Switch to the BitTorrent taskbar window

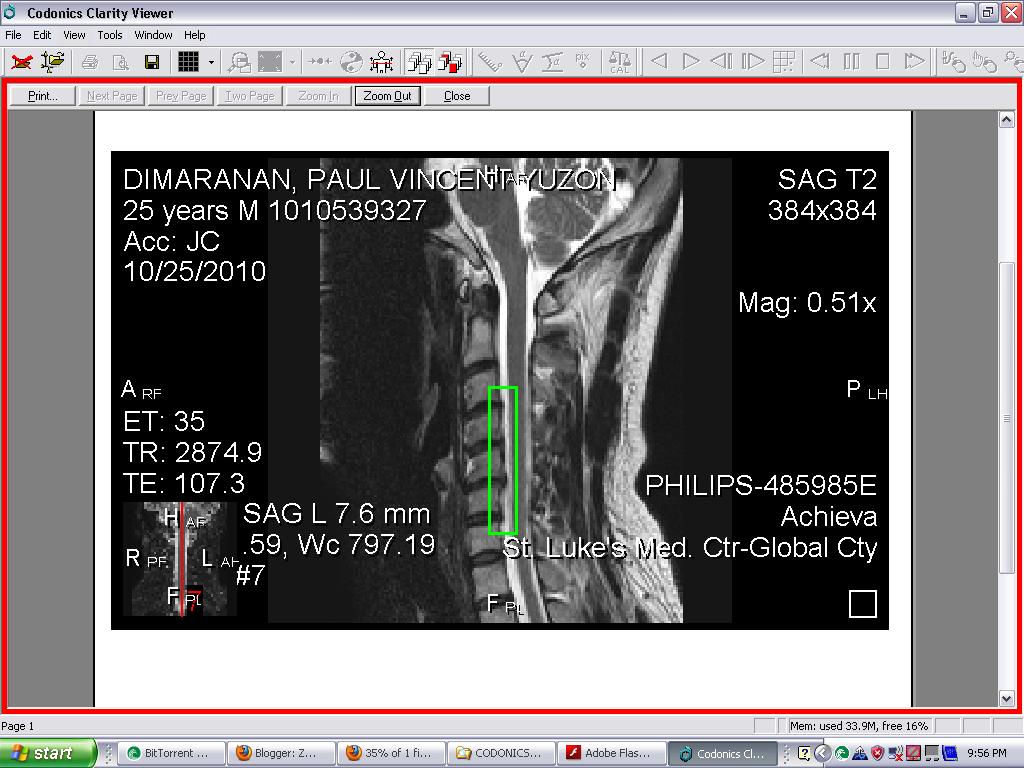170,753
